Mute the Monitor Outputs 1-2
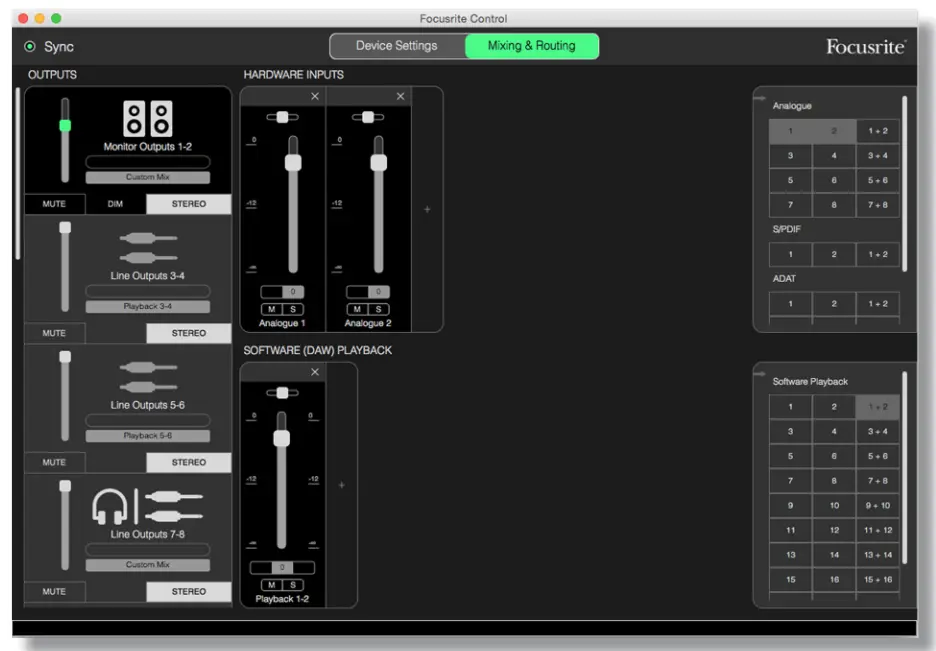Viewport: 936px width, 651px height. click(x=54, y=204)
